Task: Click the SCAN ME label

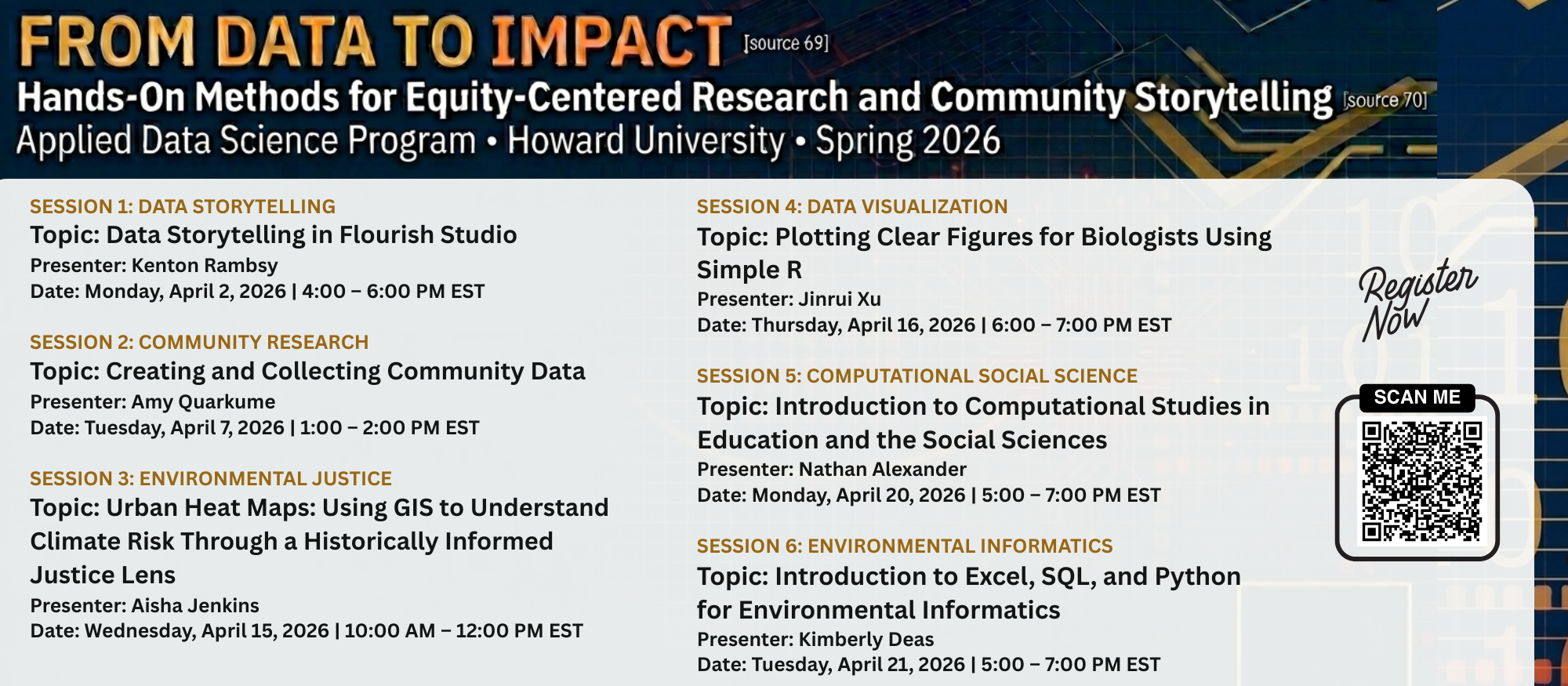Action: click(1417, 397)
